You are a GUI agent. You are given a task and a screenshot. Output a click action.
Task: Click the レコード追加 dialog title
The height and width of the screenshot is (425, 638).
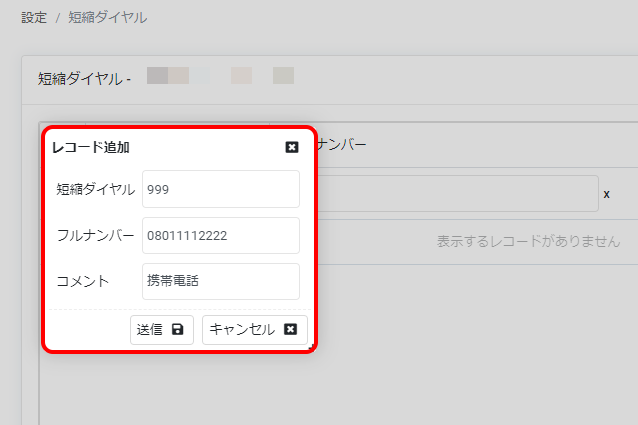(x=90, y=147)
